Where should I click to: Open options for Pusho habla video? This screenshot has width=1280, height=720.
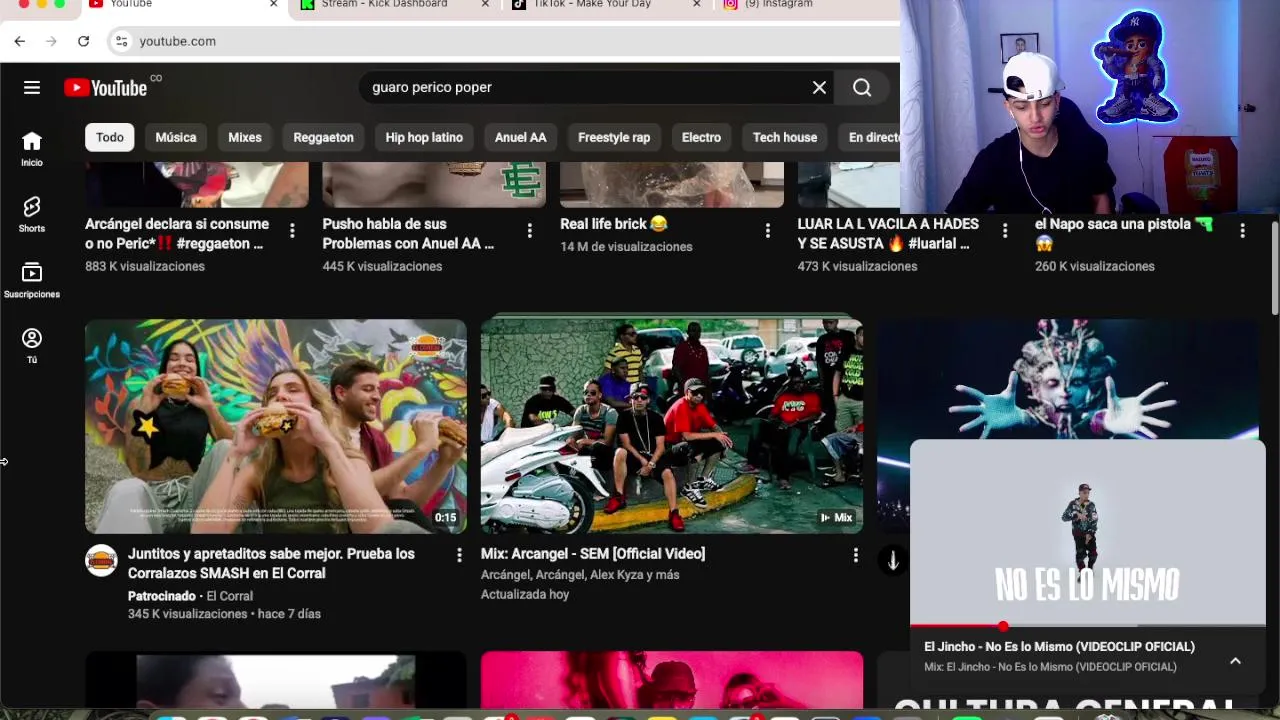click(x=529, y=231)
